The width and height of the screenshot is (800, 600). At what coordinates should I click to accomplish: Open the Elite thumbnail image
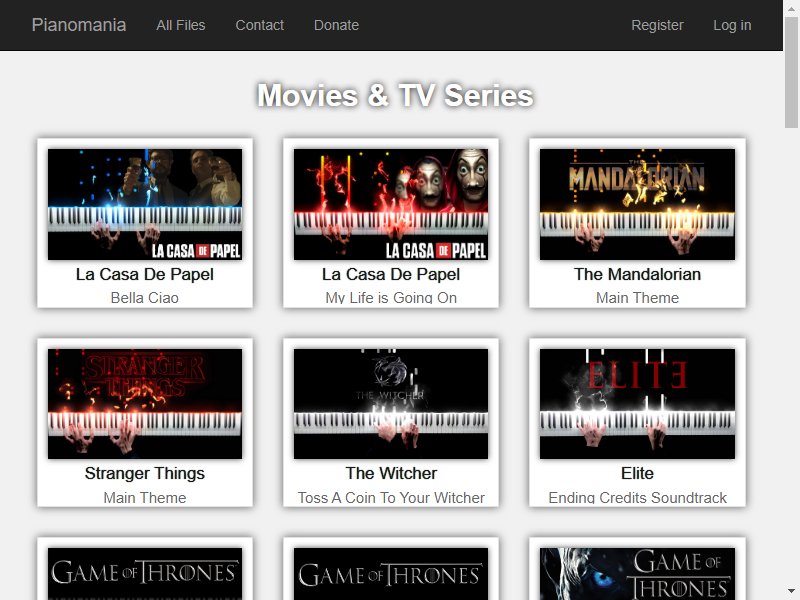[x=637, y=404]
